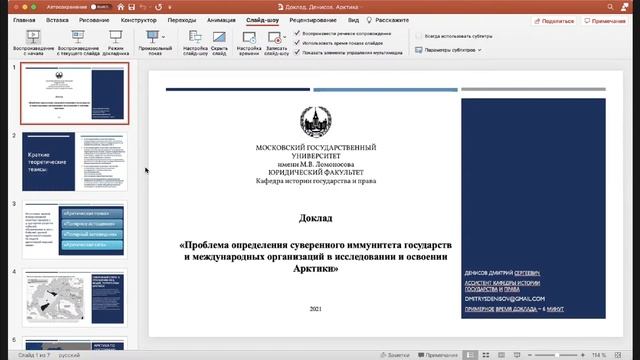This screenshot has height=360, width=640.
Task: Click the 114% zoom level value
Action: point(599,355)
